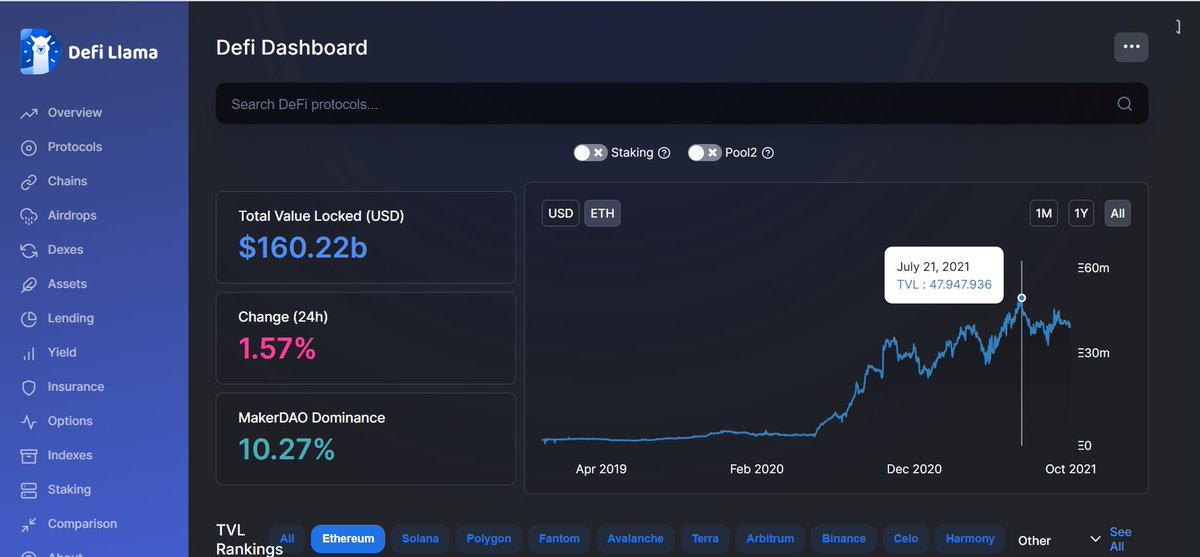Filter TVL rankings by Terra
The height and width of the screenshot is (557, 1200).
click(705, 539)
